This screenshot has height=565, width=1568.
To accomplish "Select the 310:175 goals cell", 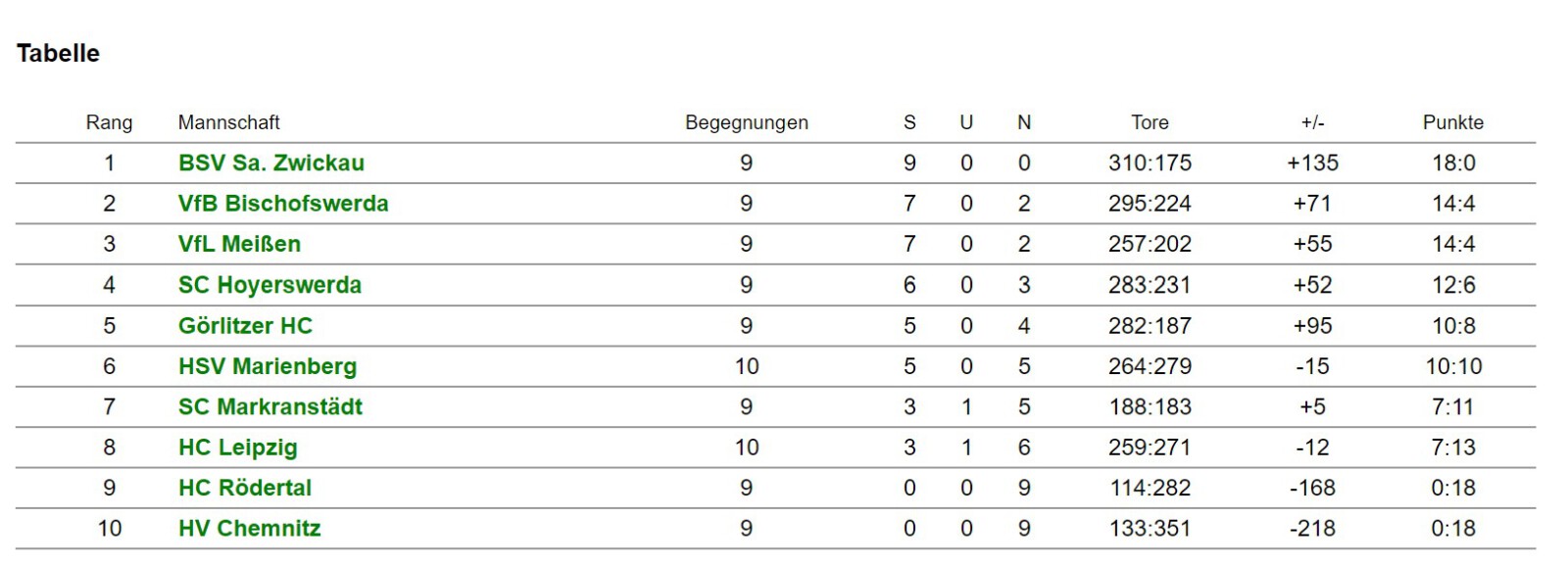I will [1150, 163].
